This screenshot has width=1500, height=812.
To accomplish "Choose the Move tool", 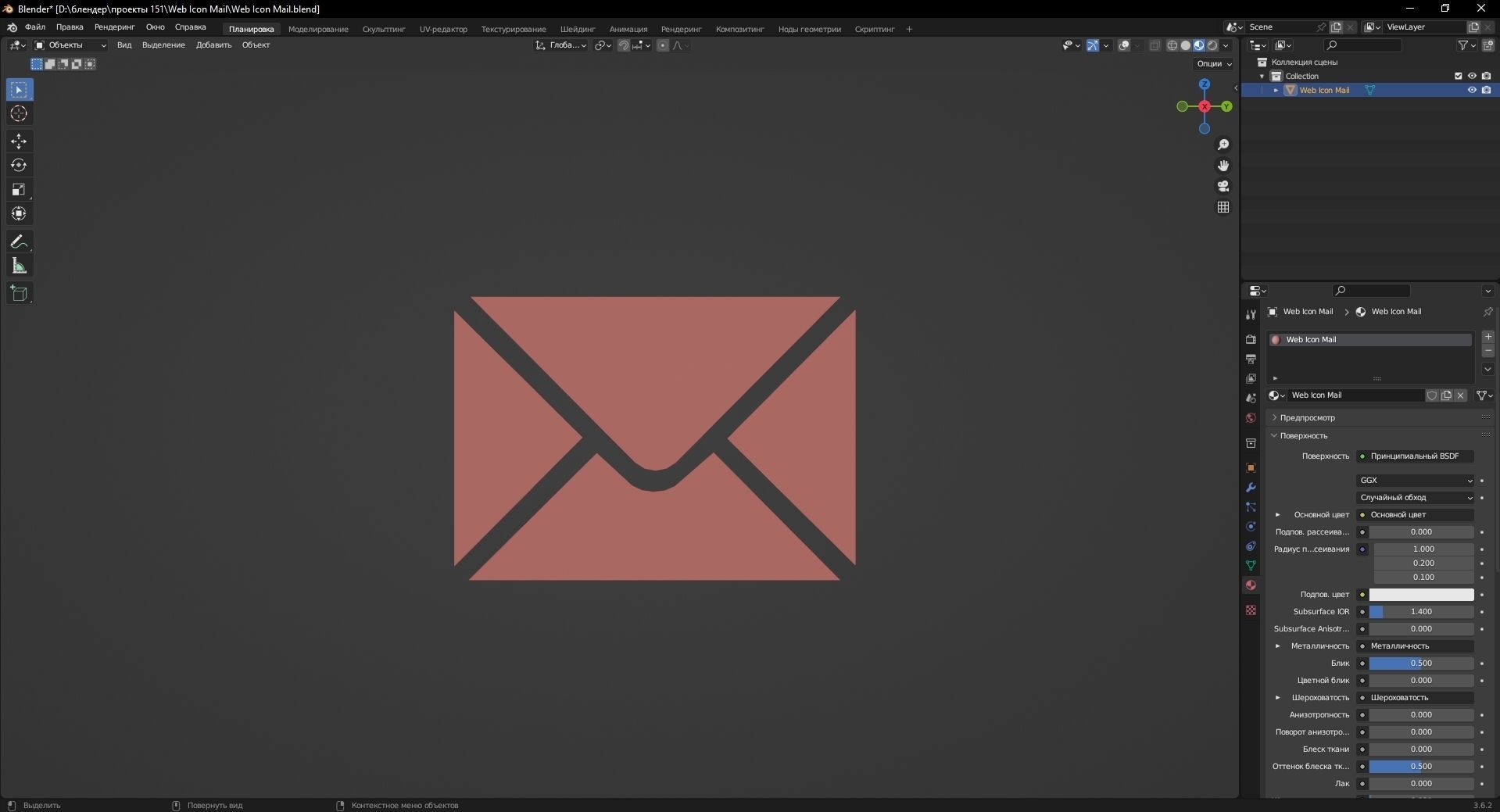I will (x=20, y=141).
